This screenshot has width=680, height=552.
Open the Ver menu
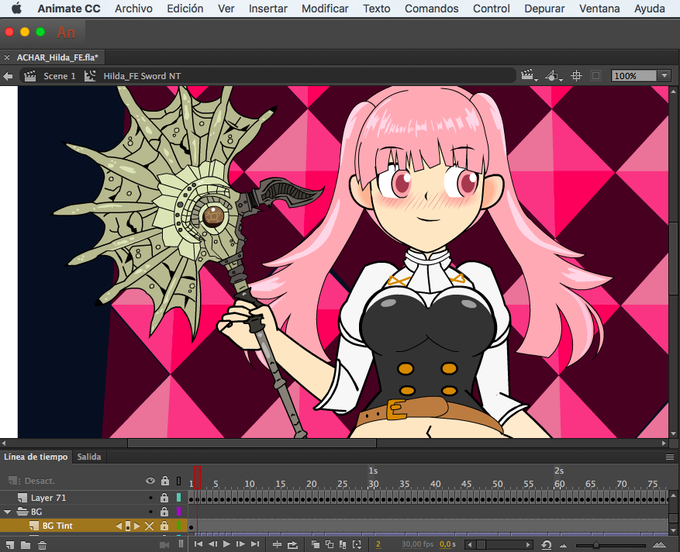226,8
